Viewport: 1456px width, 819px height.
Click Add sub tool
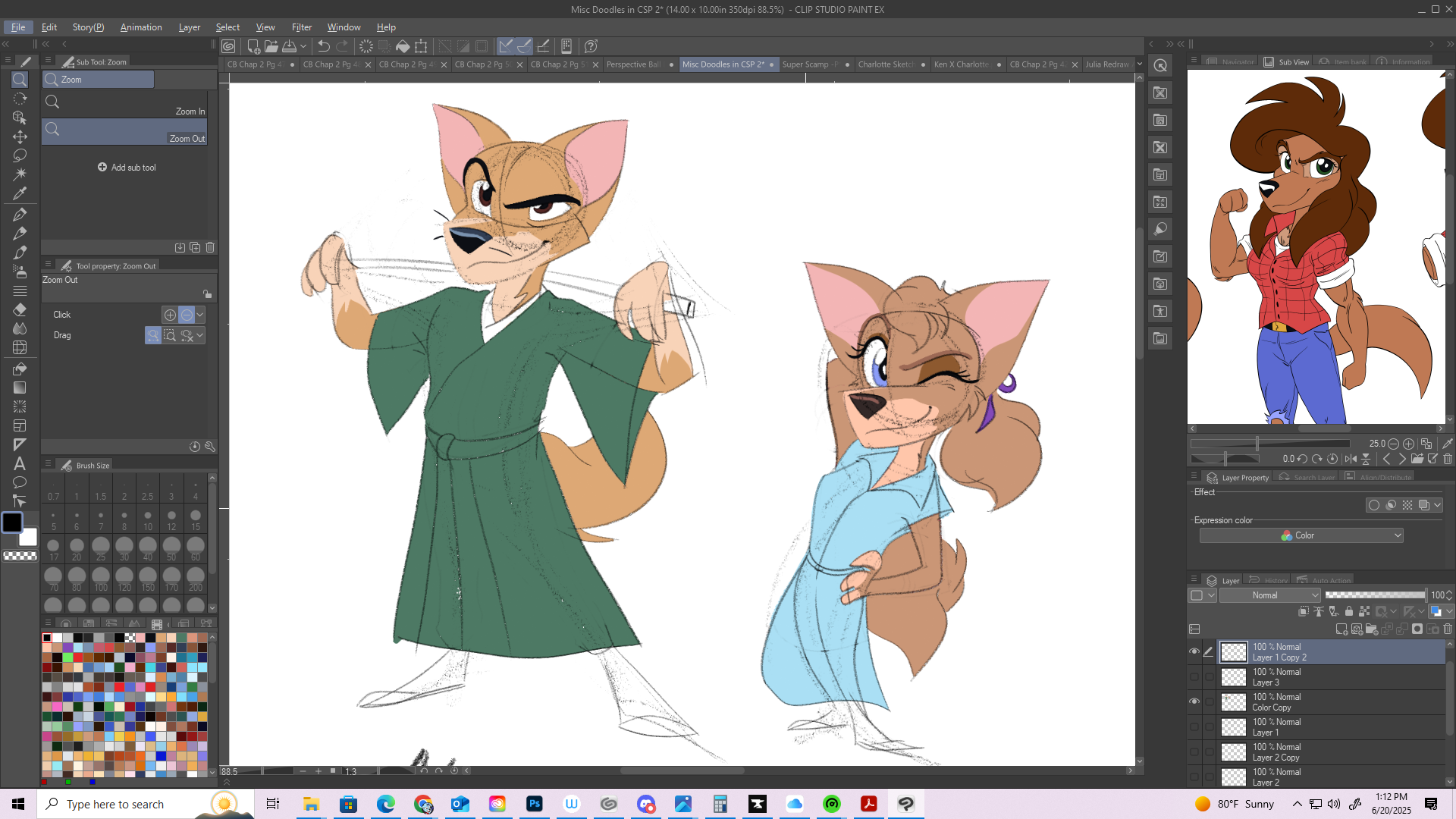pyautogui.click(x=127, y=168)
